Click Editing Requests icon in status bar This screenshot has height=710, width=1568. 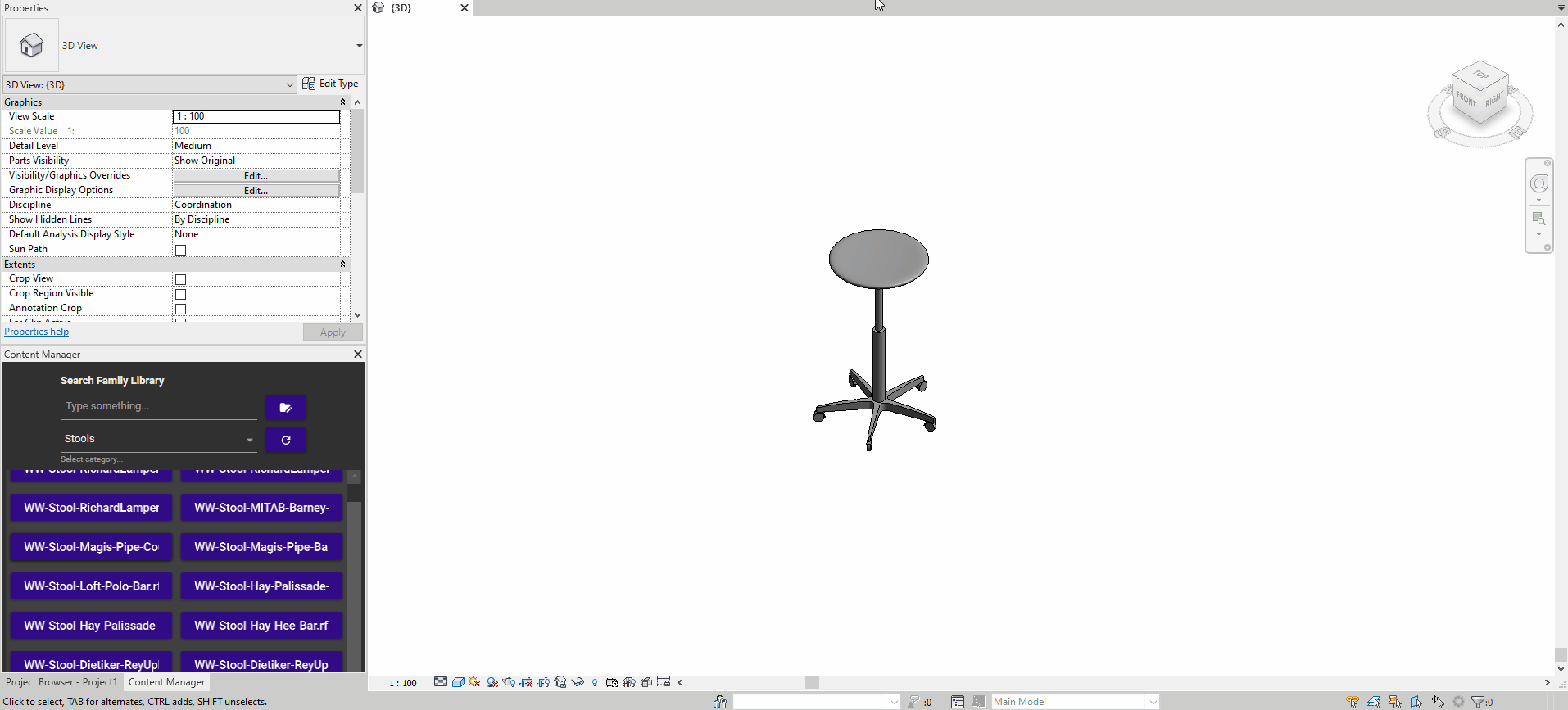click(913, 702)
